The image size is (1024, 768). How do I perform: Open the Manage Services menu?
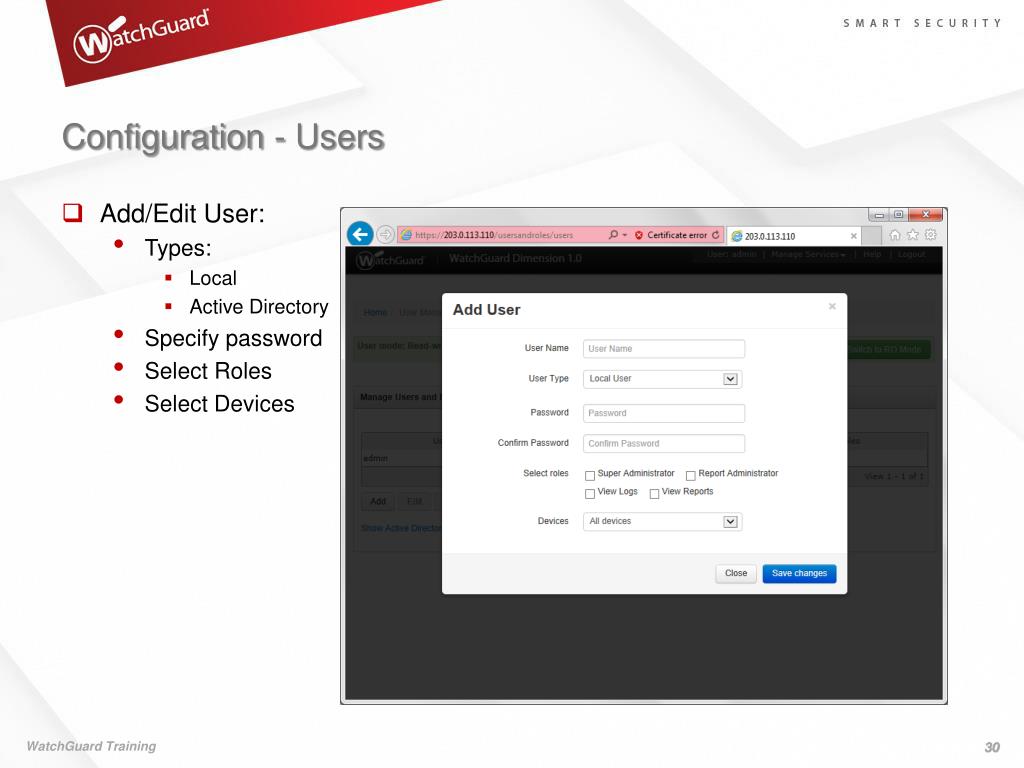808,254
